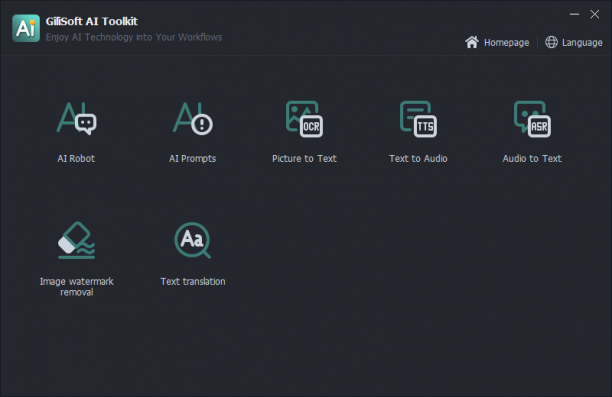612x397 pixels.
Task: Launch the AI Prompts icon
Action: click(193, 118)
